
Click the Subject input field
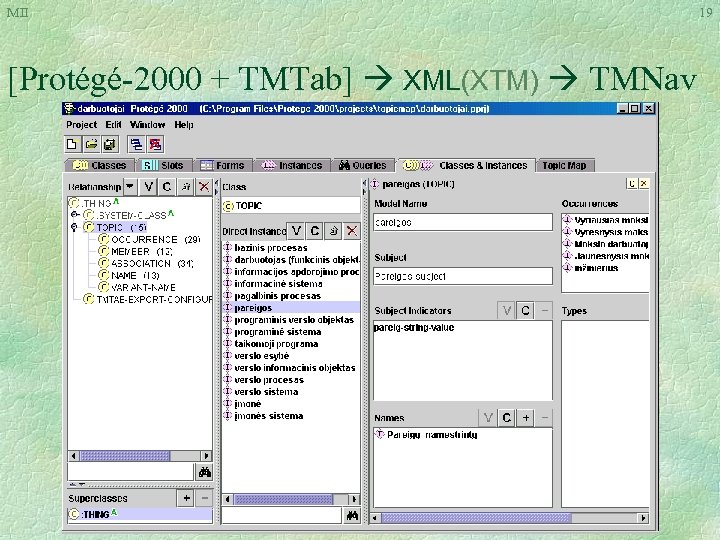click(463, 276)
